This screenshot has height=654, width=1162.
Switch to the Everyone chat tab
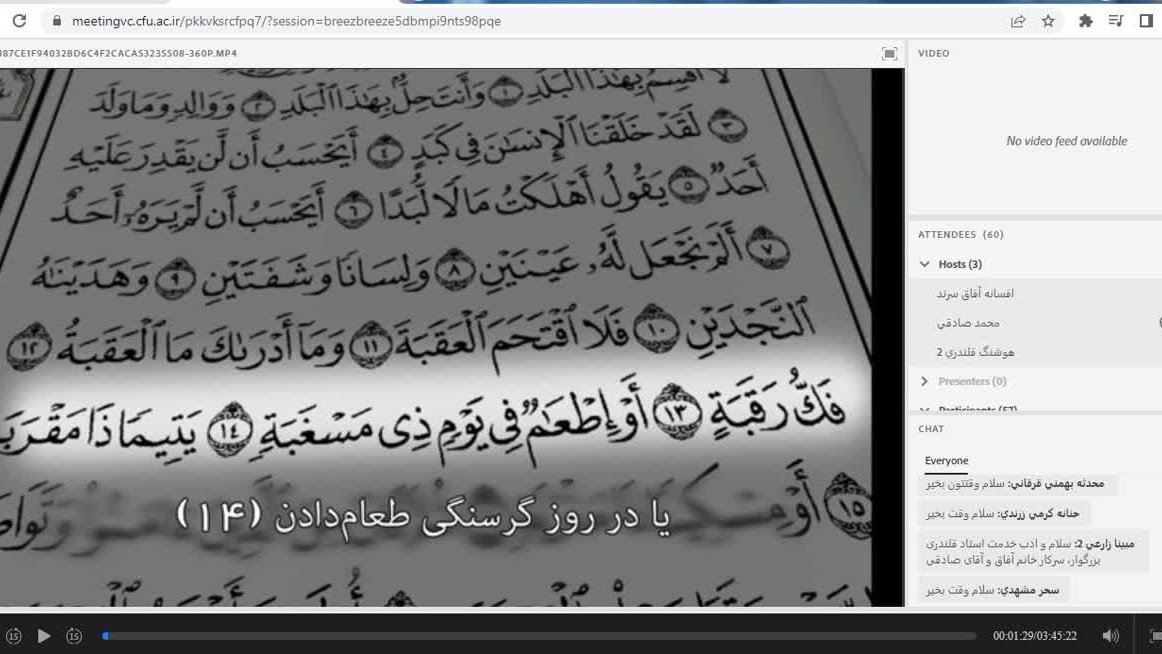tap(946, 461)
